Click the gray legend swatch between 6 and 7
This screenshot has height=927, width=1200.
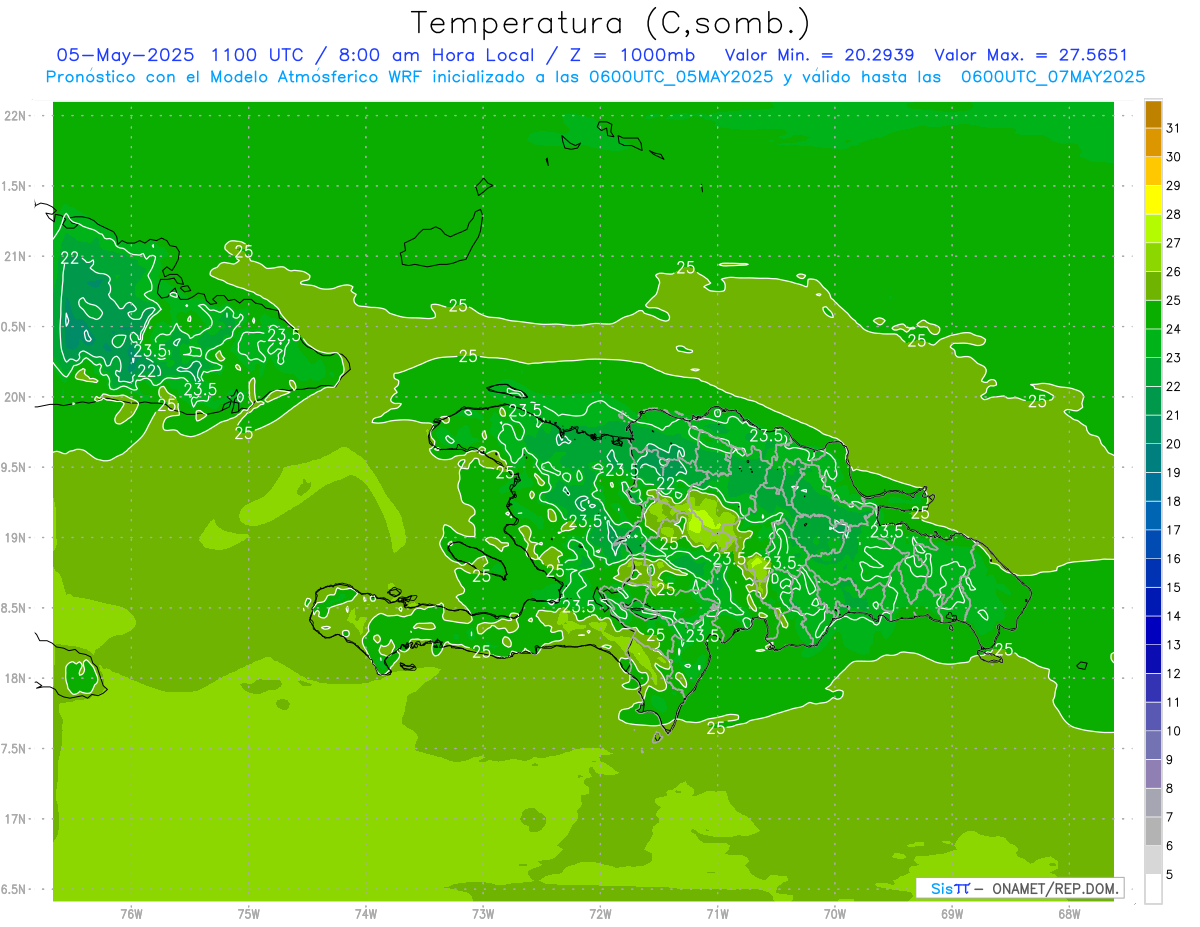[1153, 832]
